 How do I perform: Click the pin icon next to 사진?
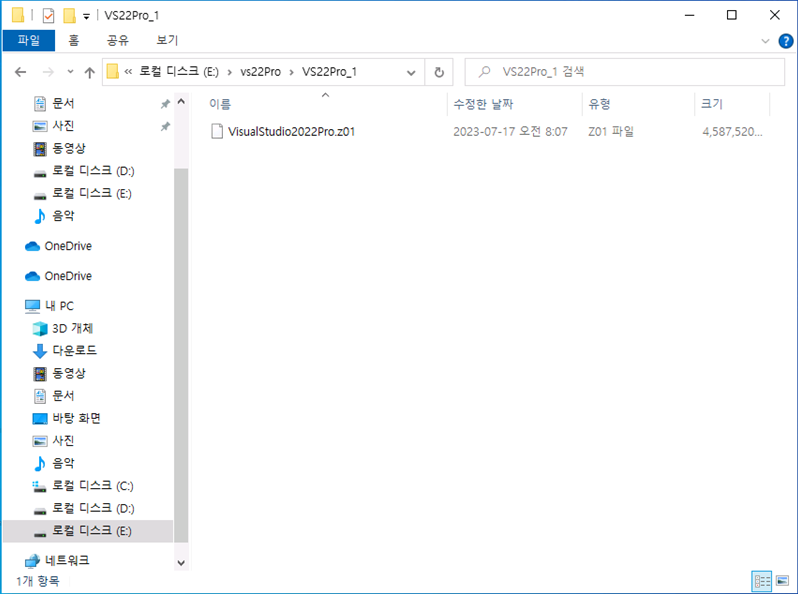(x=165, y=126)
